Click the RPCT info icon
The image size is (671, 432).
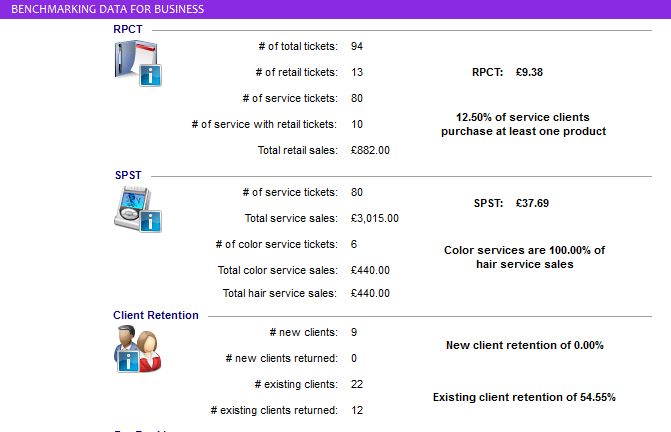(x=137, y=64)
